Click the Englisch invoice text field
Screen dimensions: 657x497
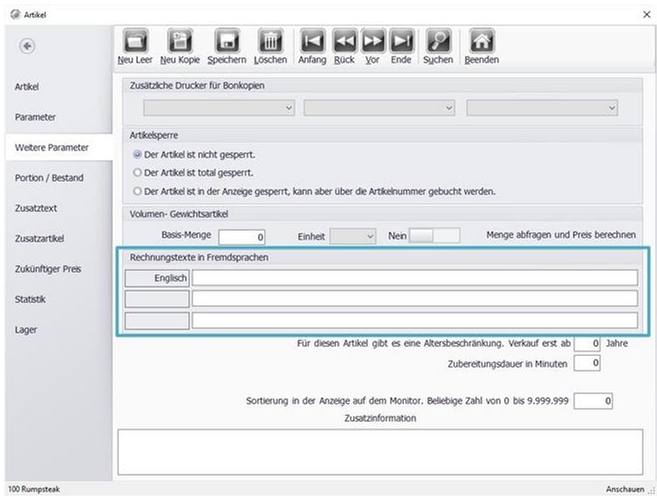pyautogui.click(x=415, y=278)
